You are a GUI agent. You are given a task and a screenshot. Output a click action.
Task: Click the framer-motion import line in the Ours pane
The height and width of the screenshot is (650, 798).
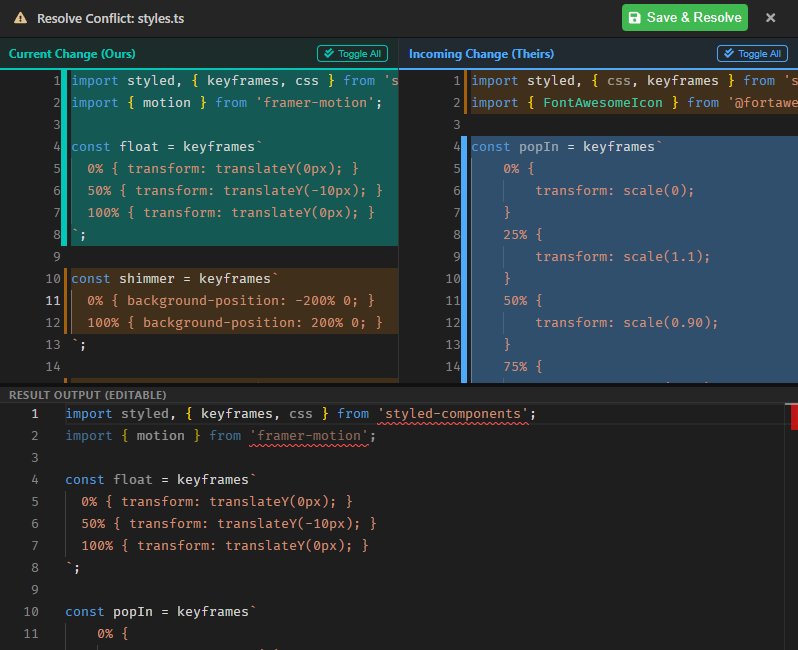226,103
